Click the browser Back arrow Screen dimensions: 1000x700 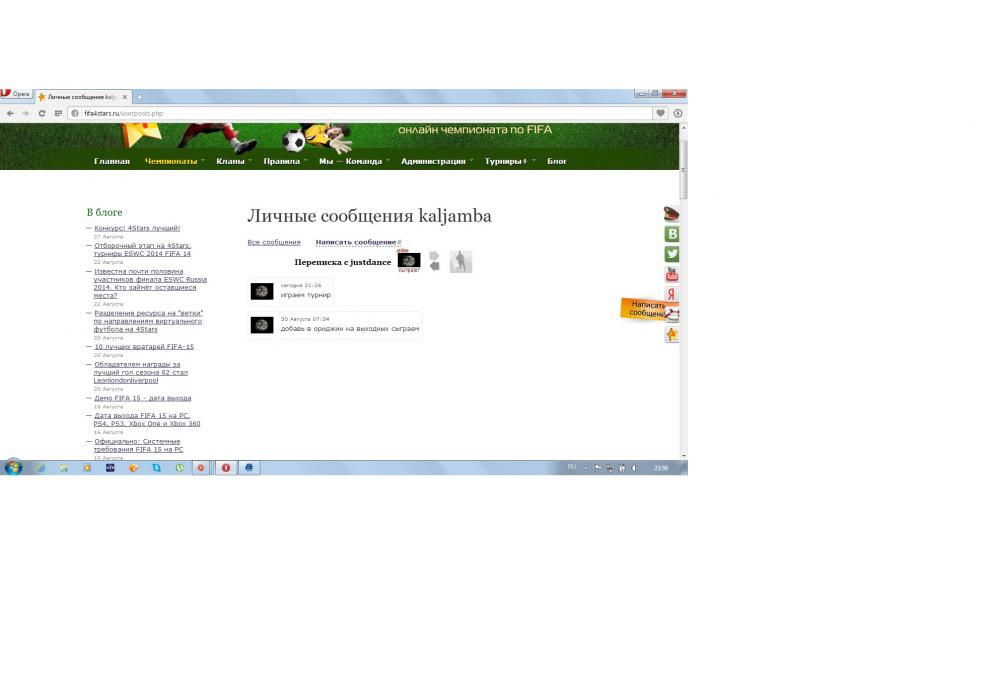coord(10,113)
